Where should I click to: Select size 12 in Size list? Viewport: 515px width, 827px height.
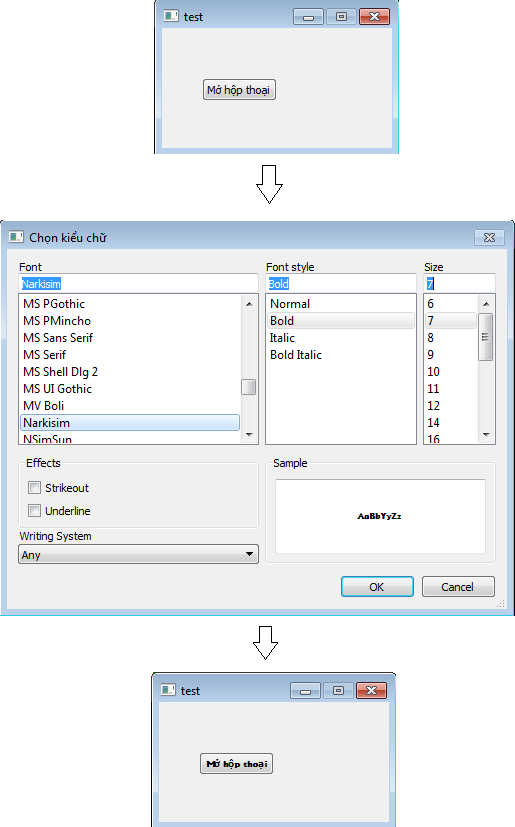[x=434, y=406]
